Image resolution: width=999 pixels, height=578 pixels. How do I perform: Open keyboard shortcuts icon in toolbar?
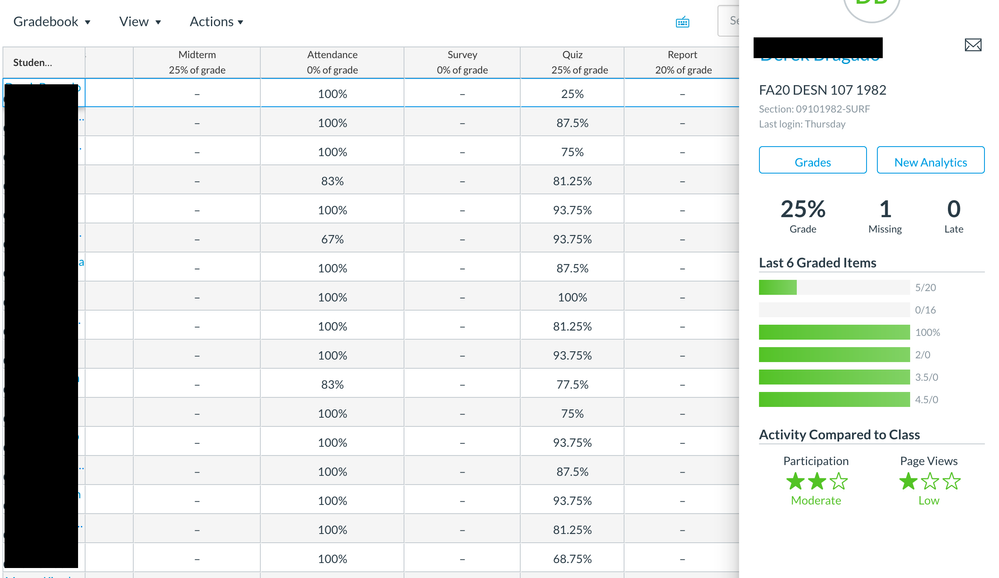click(x=682, y=22)
